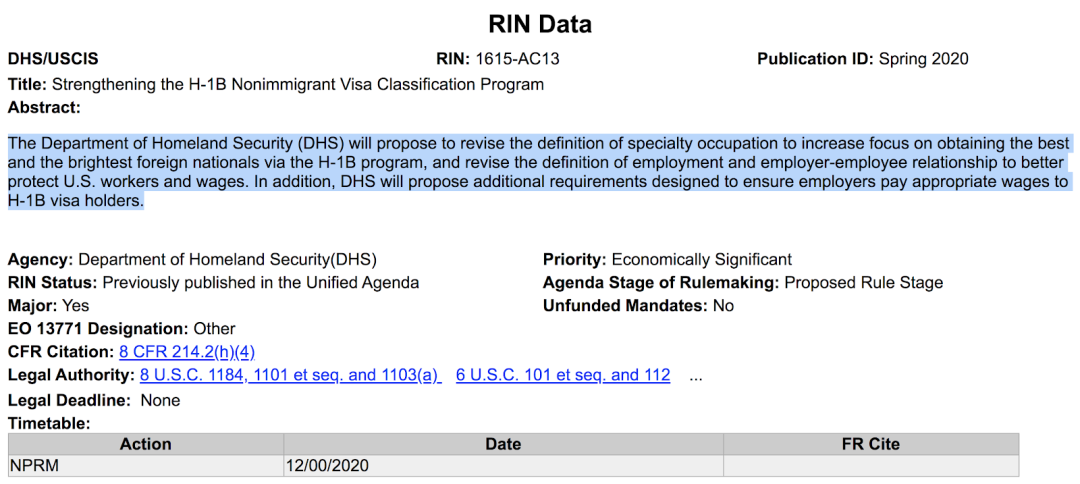The height and width of the screenshot is (484, 1080).
Task: Click the Agency Department of Homeland Security line
Action: [x=192, y=260]
